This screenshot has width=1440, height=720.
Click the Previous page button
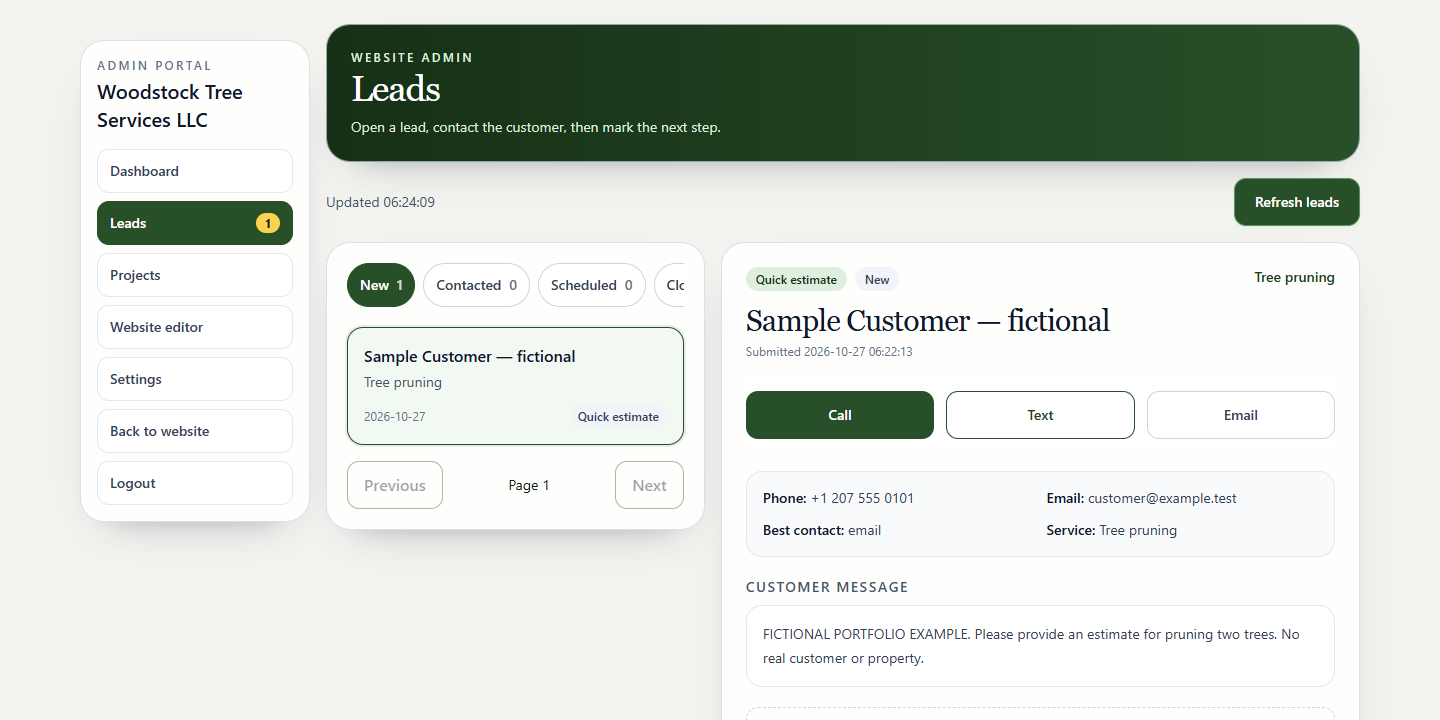pyautogui.click(x=395, y=485)
